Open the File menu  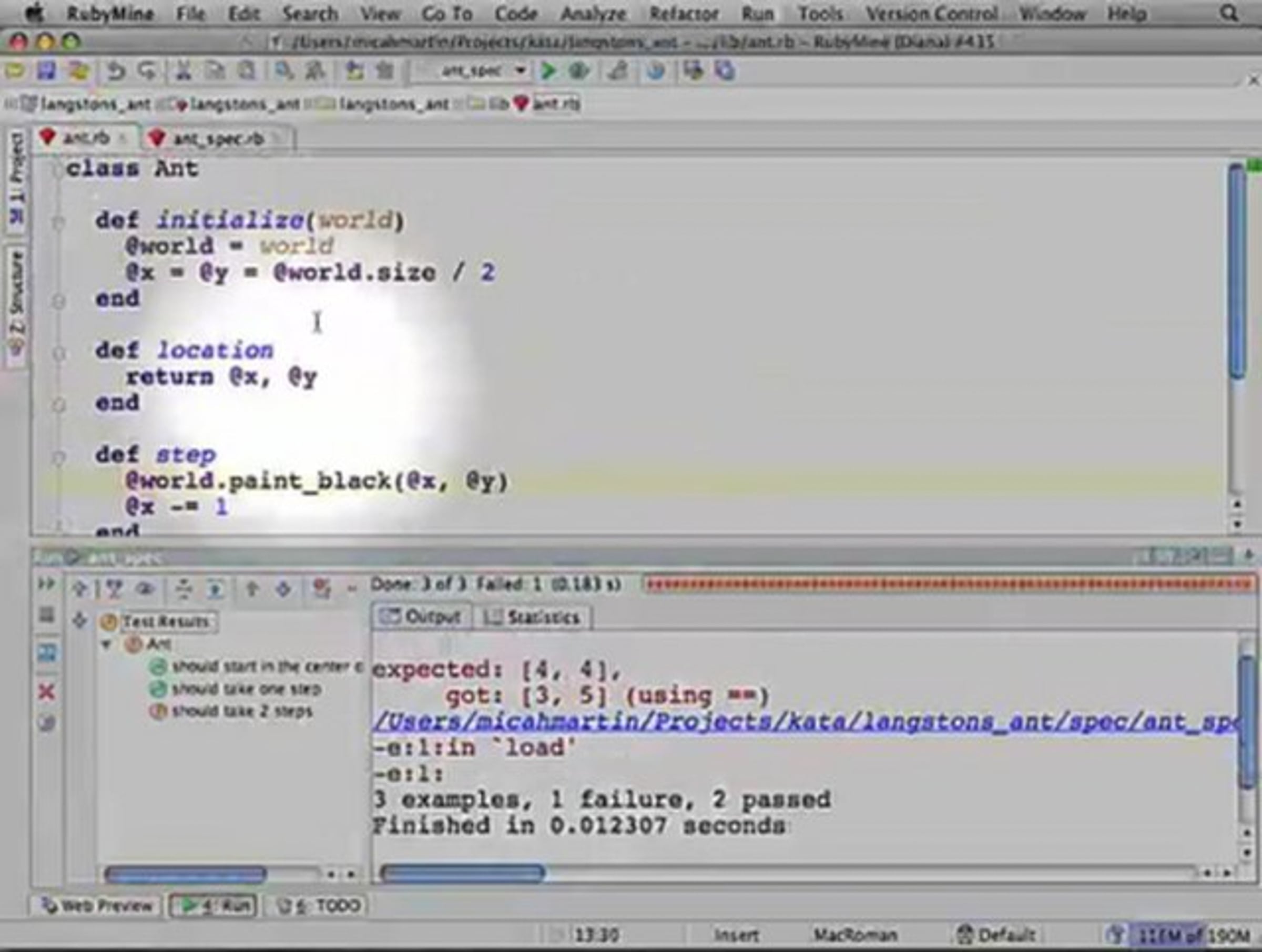(190, 13)
